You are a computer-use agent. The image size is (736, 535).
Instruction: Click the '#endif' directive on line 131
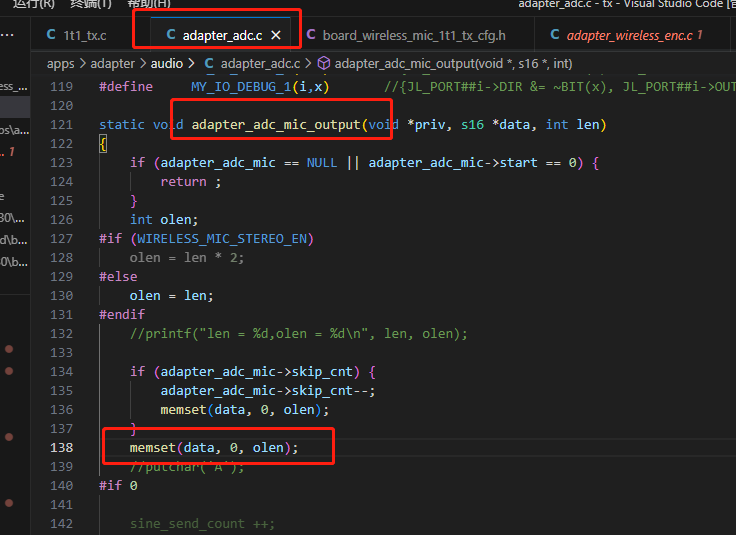(122, 314)
